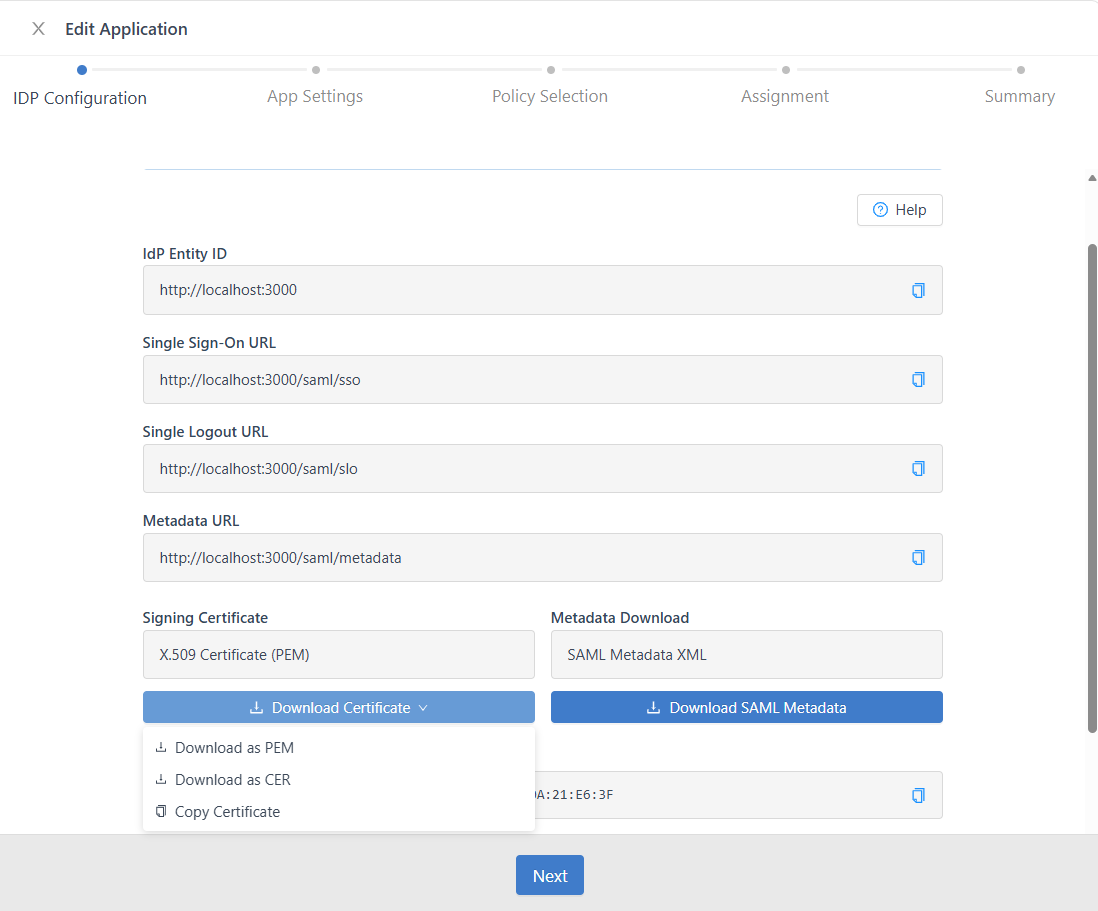Copy the Single Logout URL

click(918, 468)
